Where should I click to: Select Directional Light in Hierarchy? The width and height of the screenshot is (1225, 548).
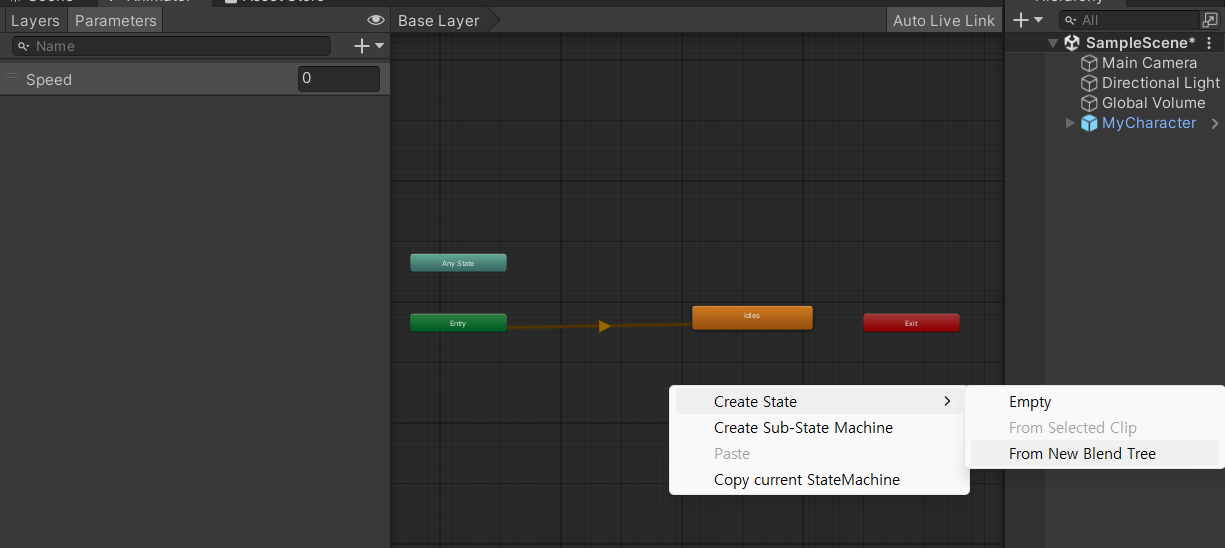click(x=1161, y=83)
